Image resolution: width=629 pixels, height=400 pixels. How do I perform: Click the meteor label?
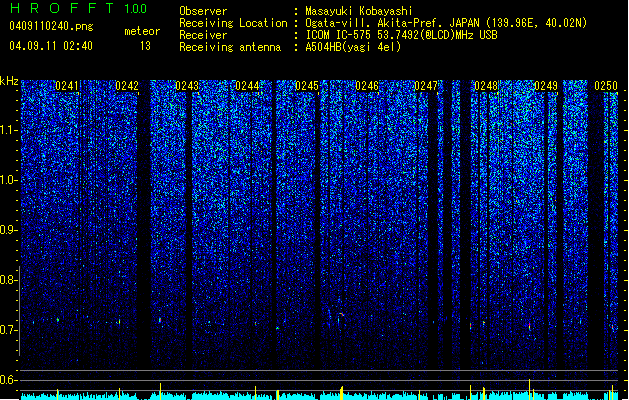pos(142,31)
